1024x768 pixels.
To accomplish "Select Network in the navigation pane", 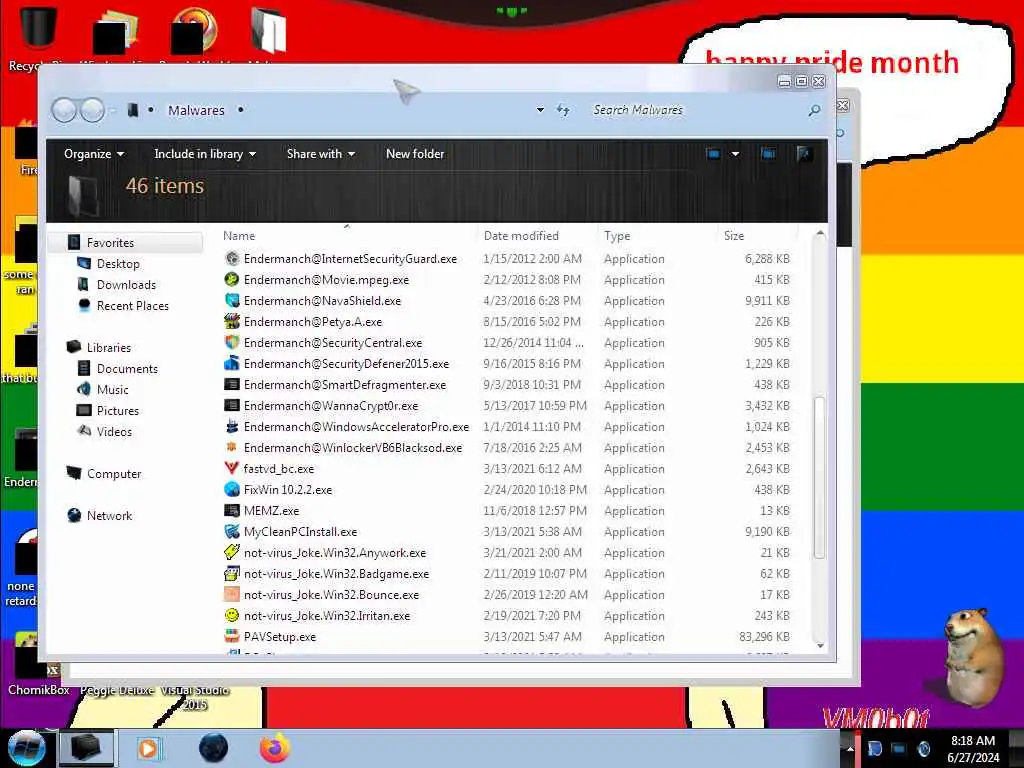I will (x=109, y=515).
